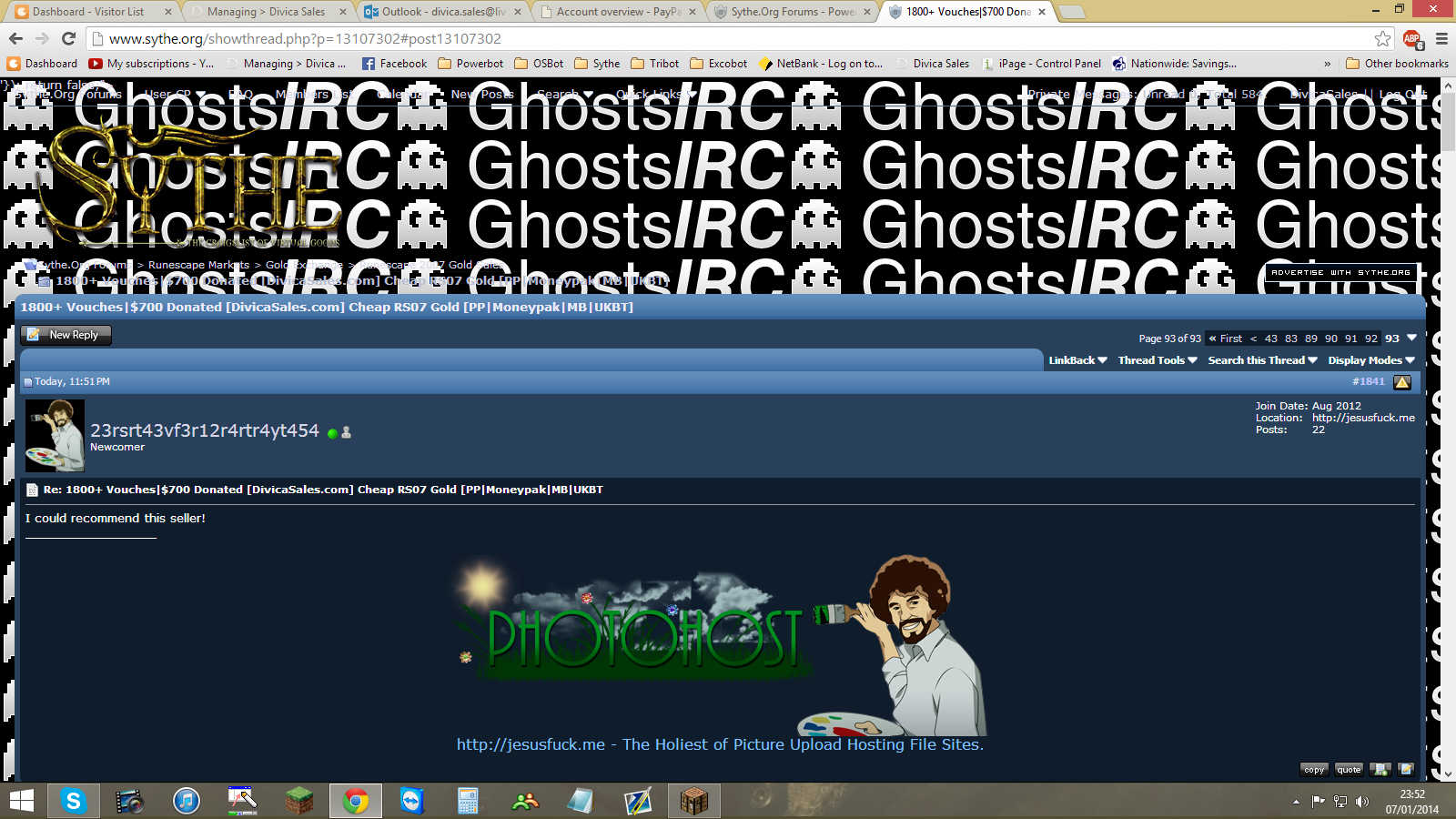
Task: Go to page 92 of the thread
Action: pos(1371,339)
